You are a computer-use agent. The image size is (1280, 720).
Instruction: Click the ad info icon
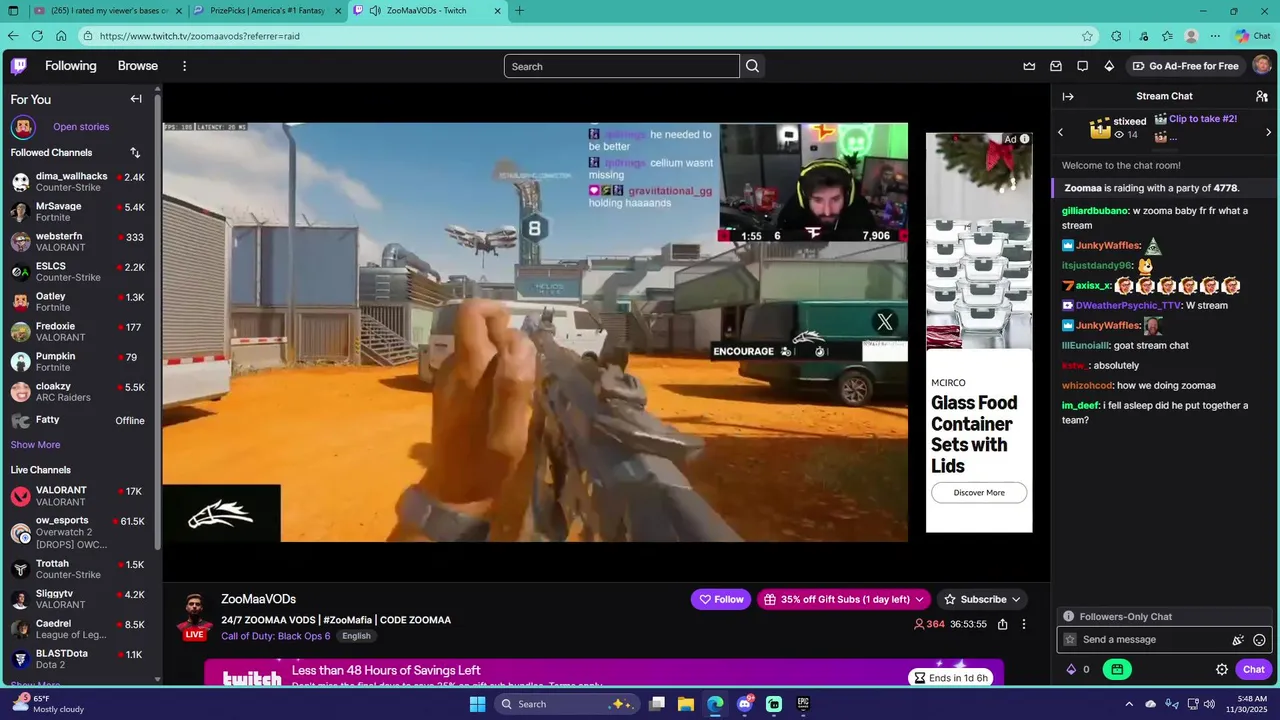pos(1024,139)
